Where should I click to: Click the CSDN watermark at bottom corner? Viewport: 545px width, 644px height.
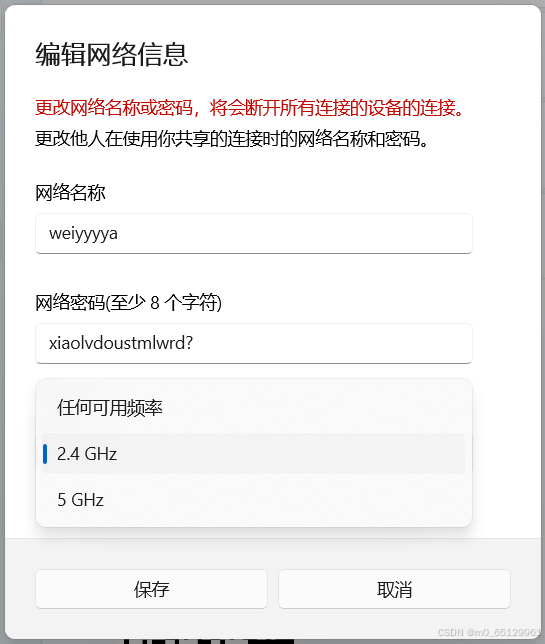click(489, 632)
